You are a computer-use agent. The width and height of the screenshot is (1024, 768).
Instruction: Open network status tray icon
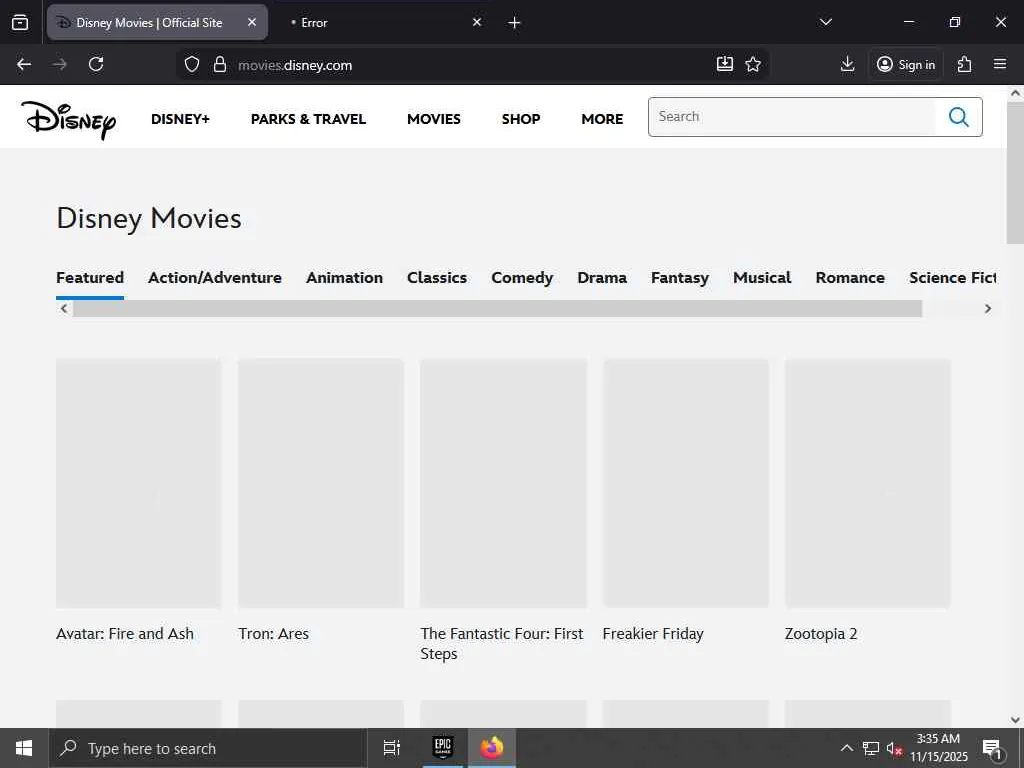tap(871, 748)
